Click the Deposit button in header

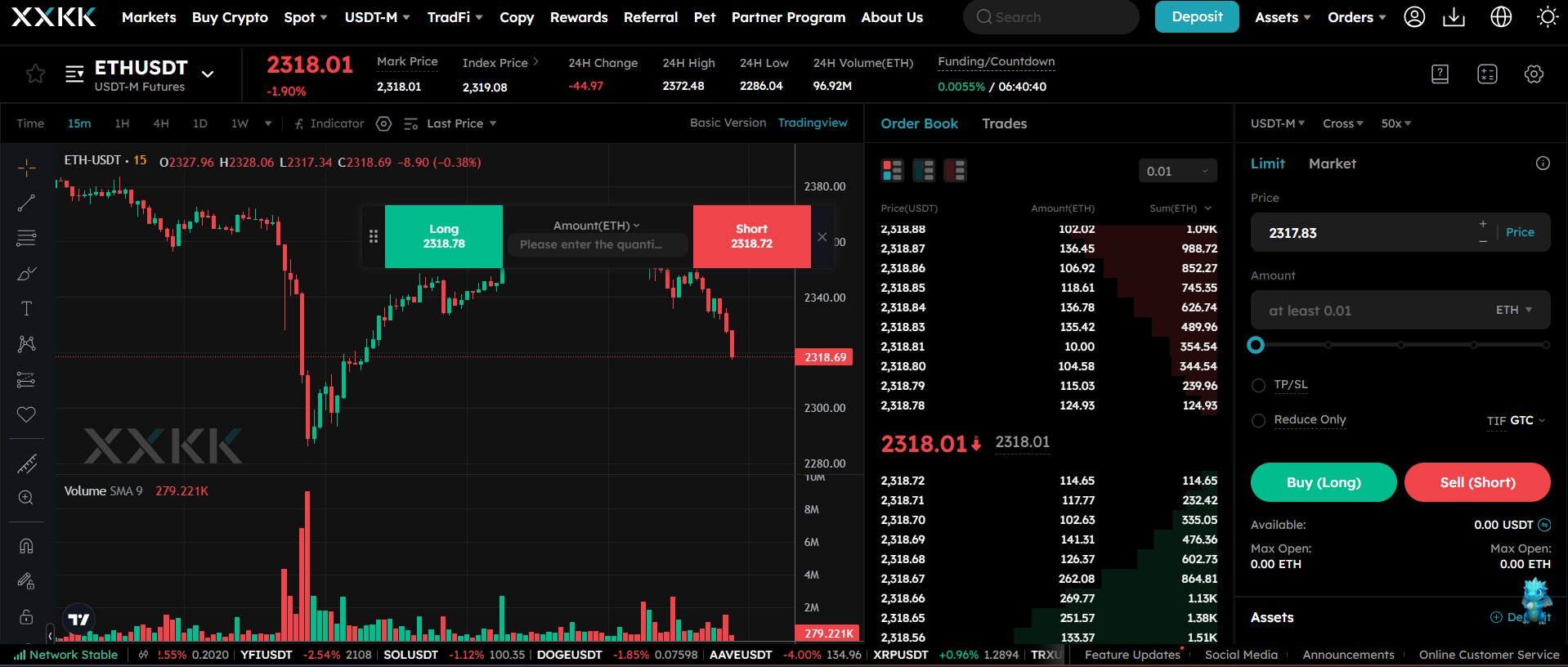(x=1197, y=16)
